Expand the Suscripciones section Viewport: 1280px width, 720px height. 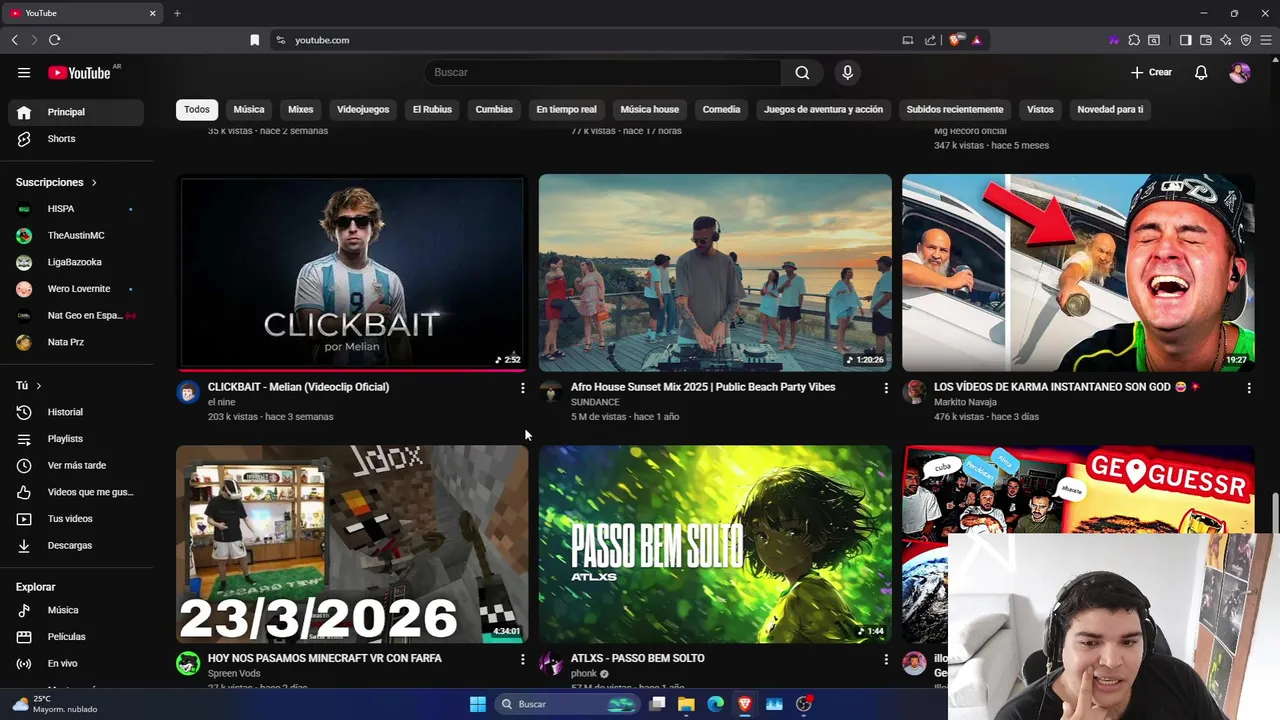coord(57,182)
